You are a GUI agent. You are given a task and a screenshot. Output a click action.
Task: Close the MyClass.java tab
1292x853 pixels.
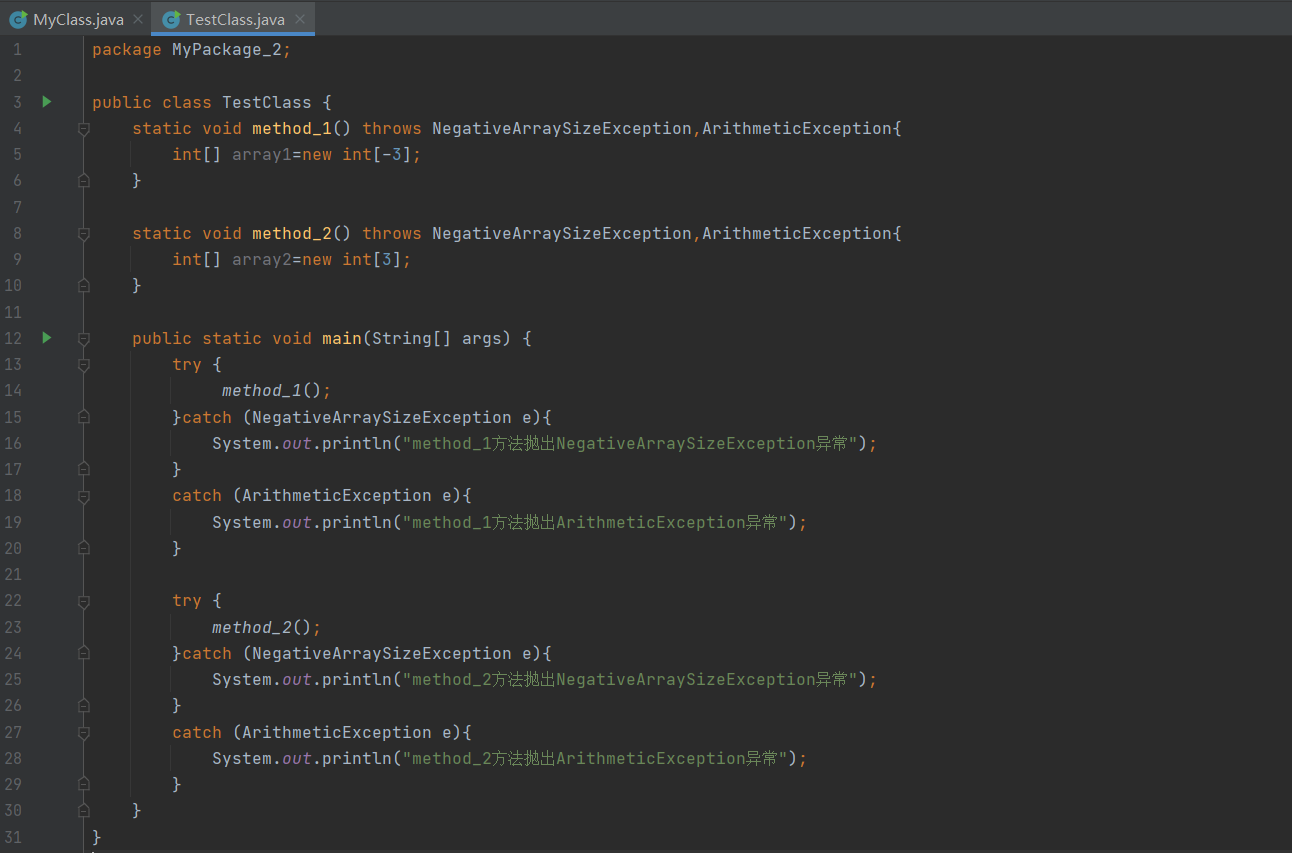coord(138,19)
